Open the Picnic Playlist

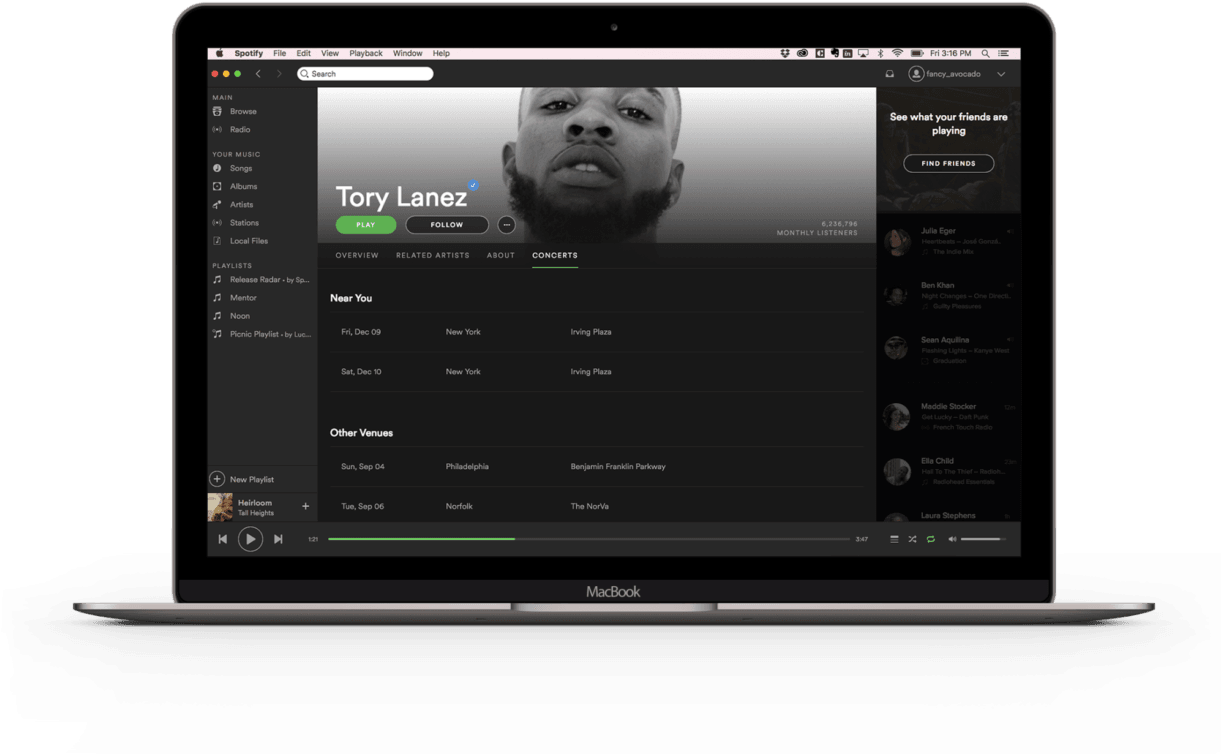(x=261, y=333)
